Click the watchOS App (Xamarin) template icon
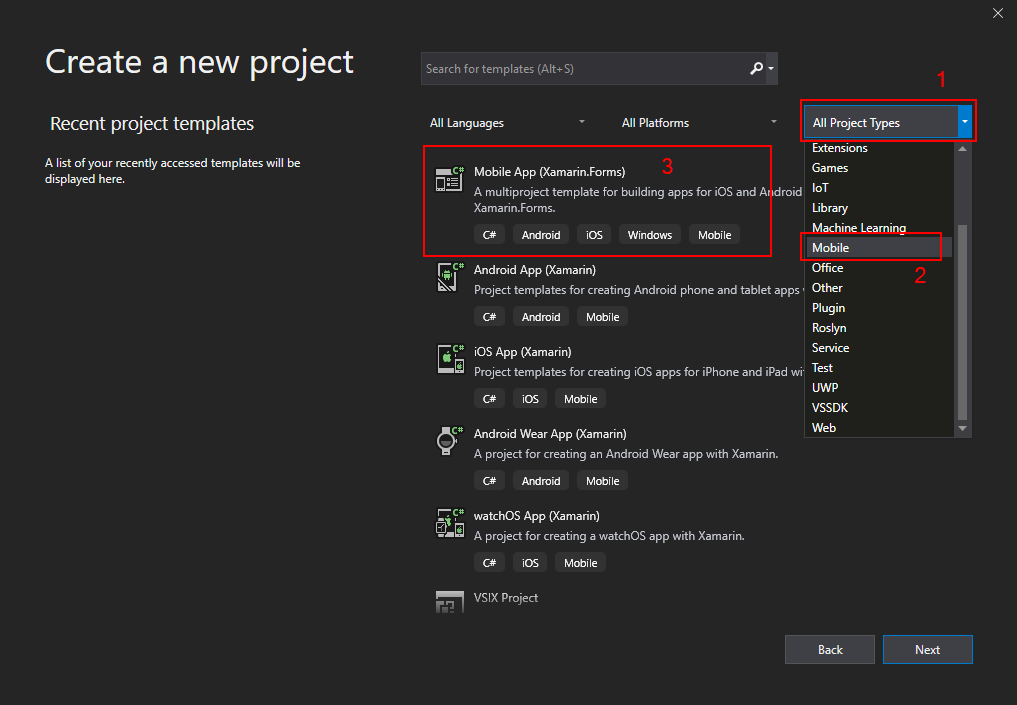Viewport: 1017px width, 705px height. 450,523
